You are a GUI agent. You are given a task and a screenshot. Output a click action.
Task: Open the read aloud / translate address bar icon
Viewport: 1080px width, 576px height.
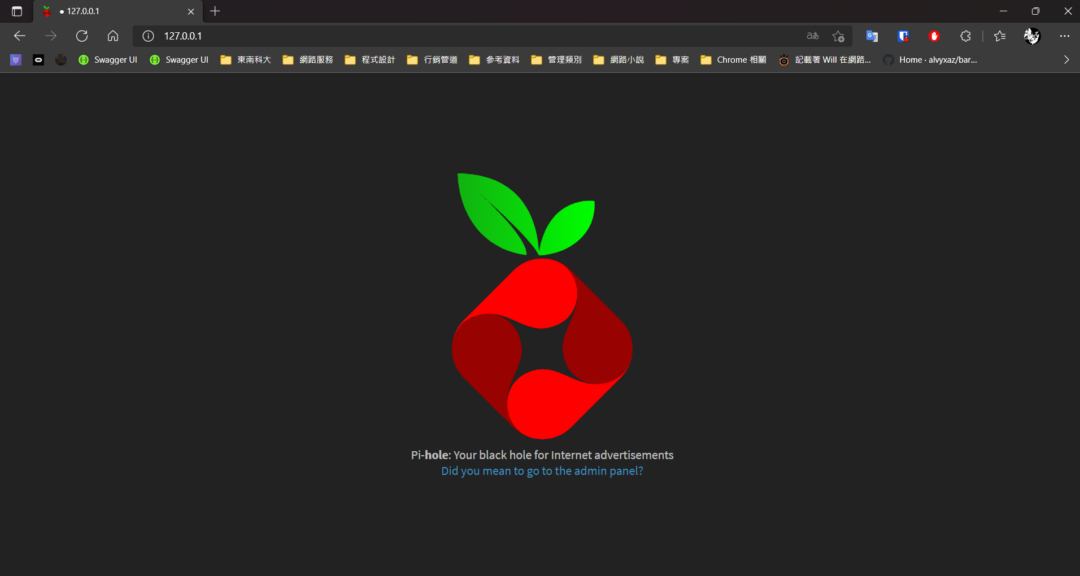[x=813, y=36]
